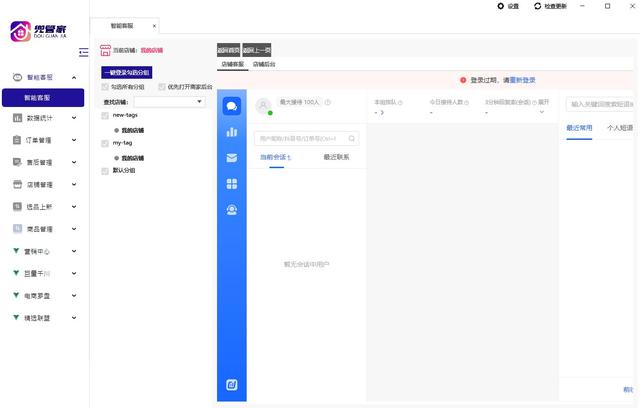Click the check updates refresh icon
Image resolution: width=640 pixels, height=408 pixels.
tap(538, 6)
